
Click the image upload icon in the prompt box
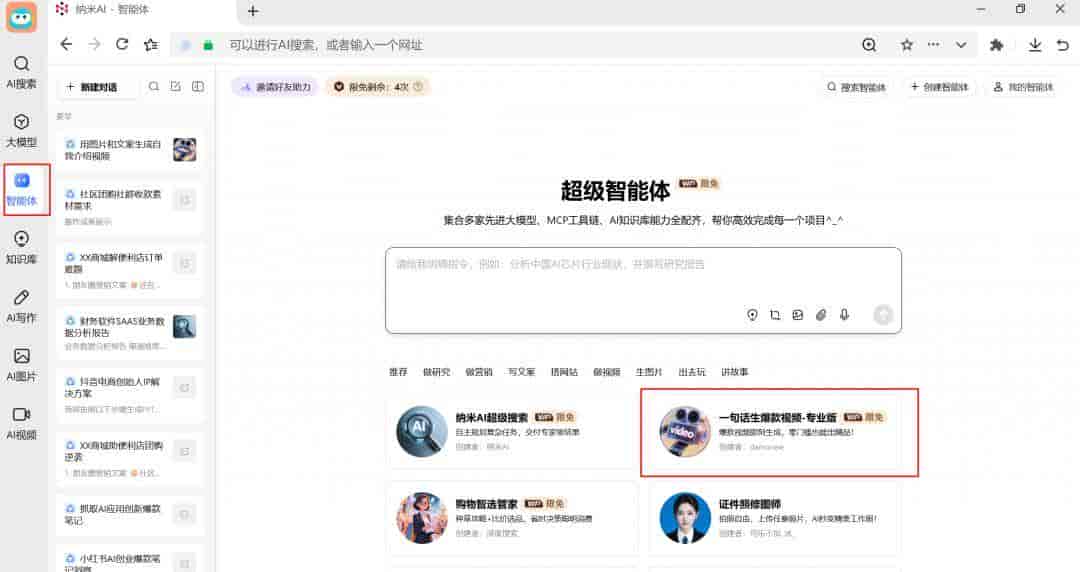tap(798, 315)
